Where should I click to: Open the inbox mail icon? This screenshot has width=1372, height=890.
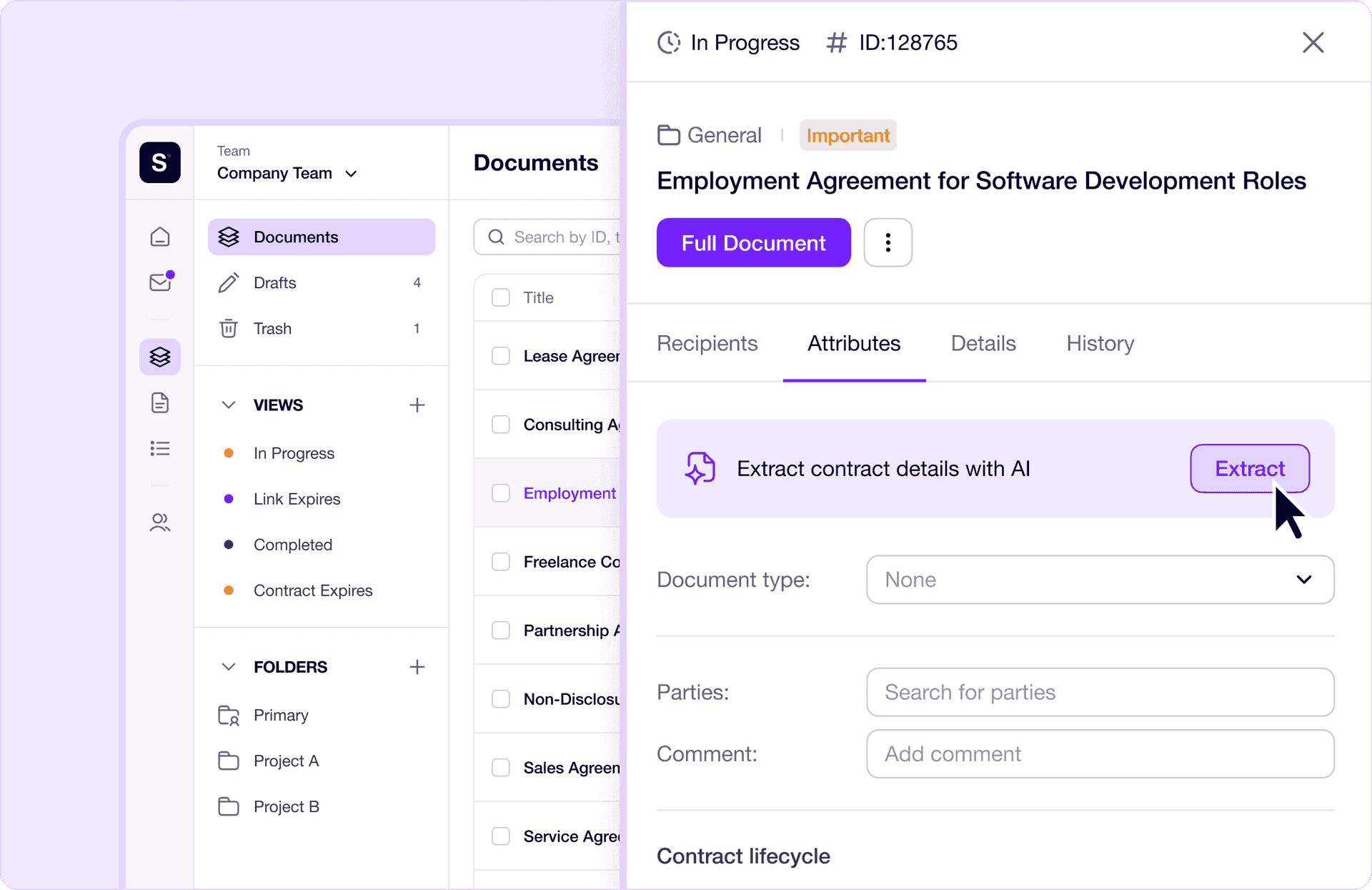pyautogui.click(x=161, y=282)
